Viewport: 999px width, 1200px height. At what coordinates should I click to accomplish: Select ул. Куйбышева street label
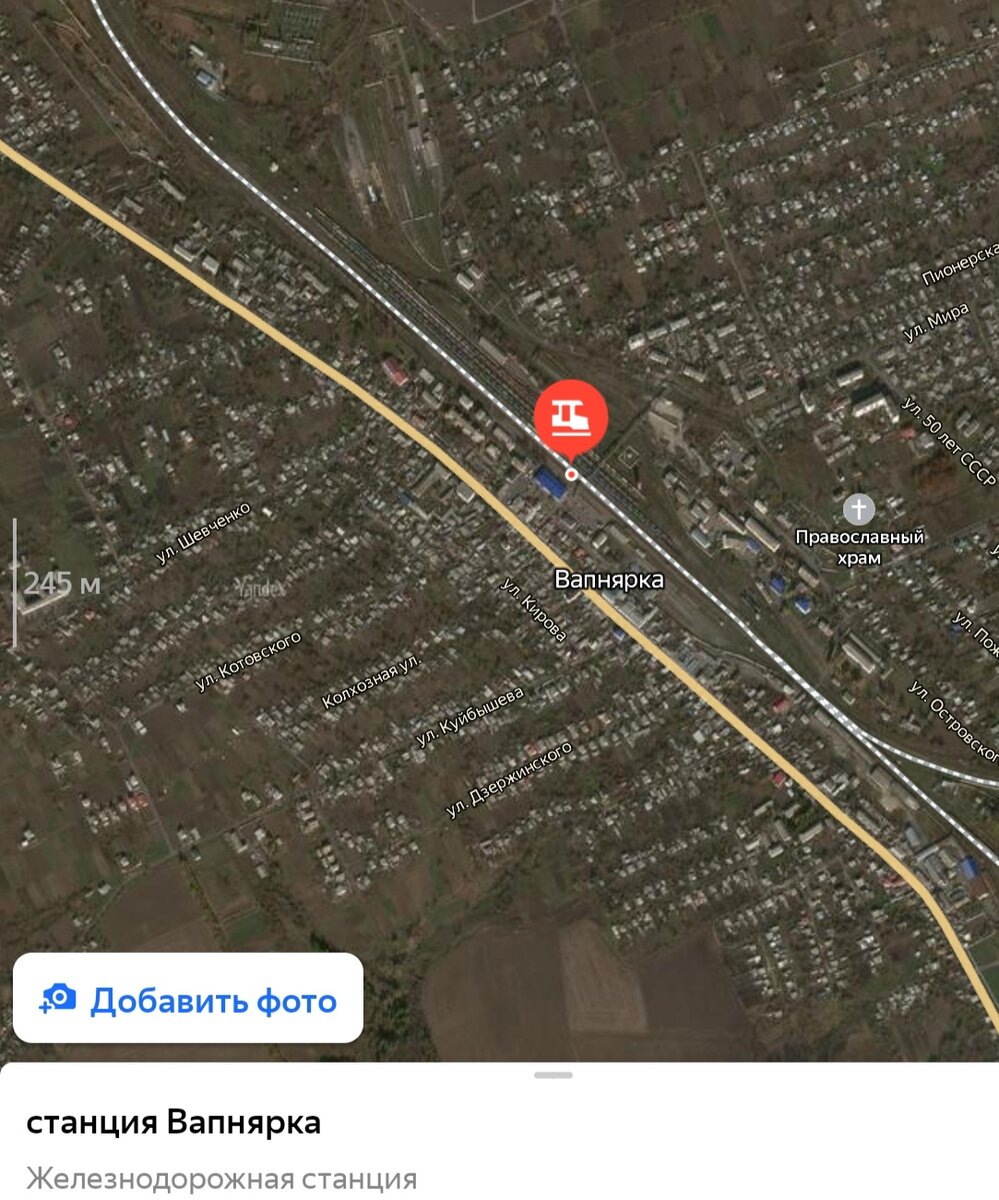tap(470, 717)
